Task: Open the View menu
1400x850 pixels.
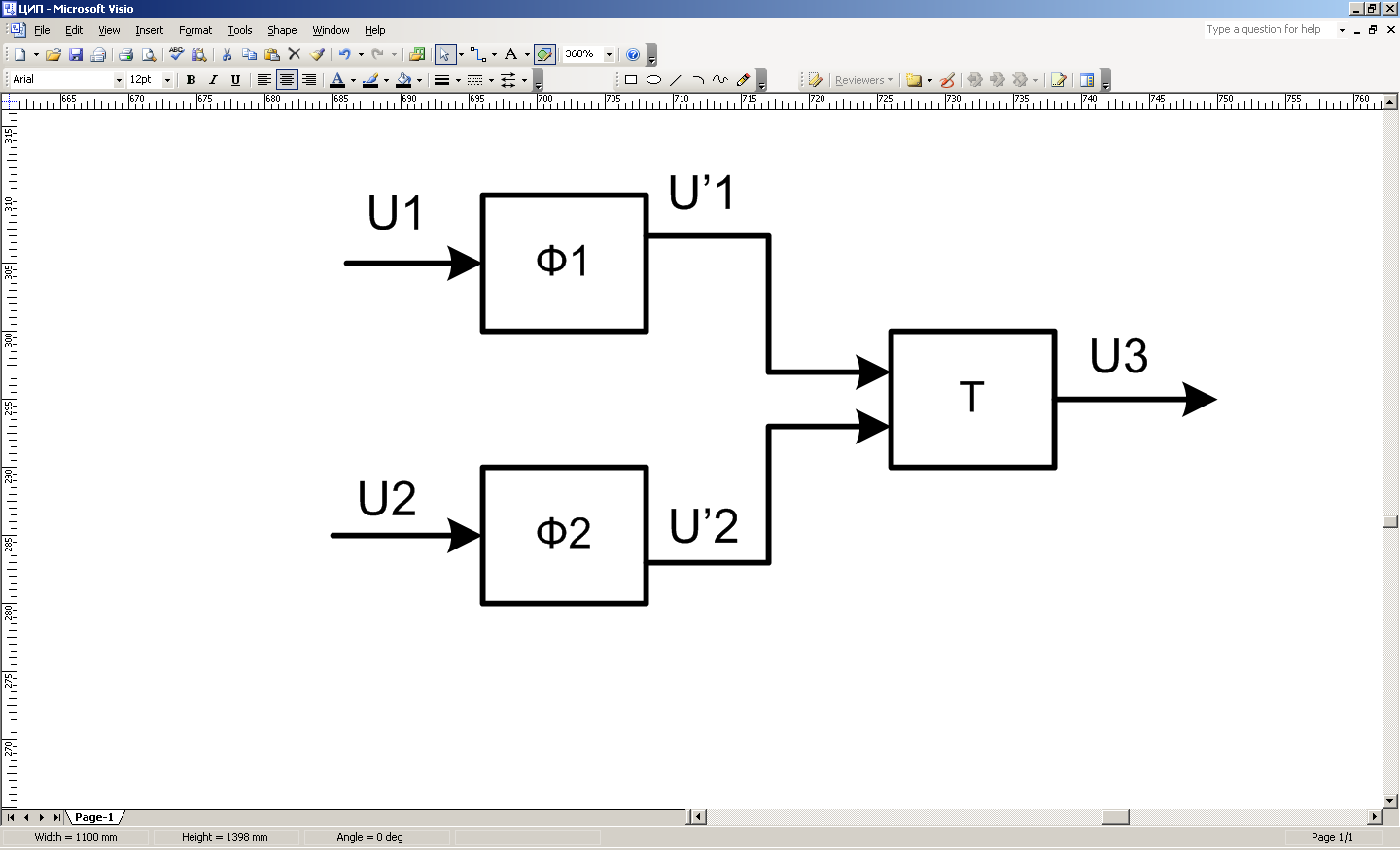Action: 109,30
